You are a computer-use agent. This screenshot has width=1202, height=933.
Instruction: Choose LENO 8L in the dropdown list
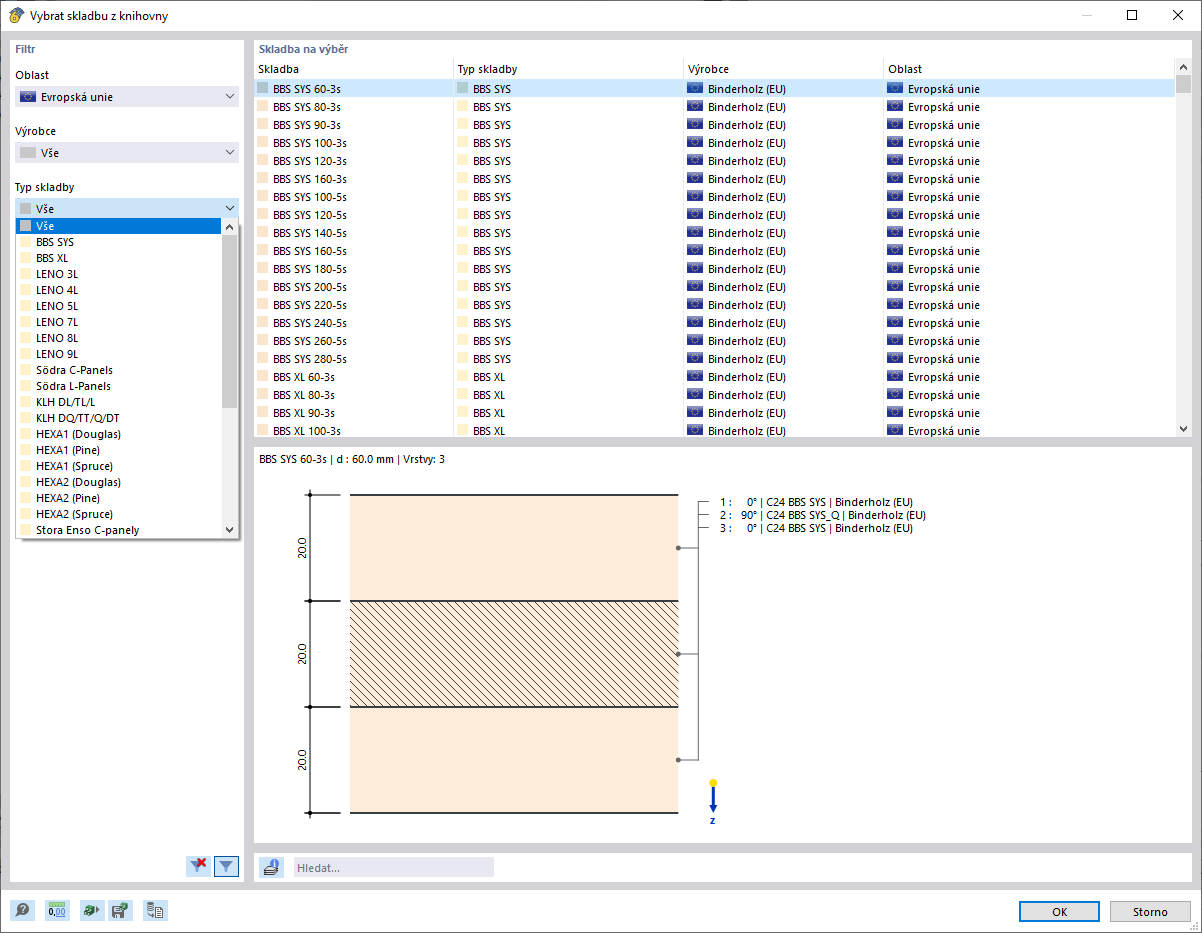tap(119, 338)
